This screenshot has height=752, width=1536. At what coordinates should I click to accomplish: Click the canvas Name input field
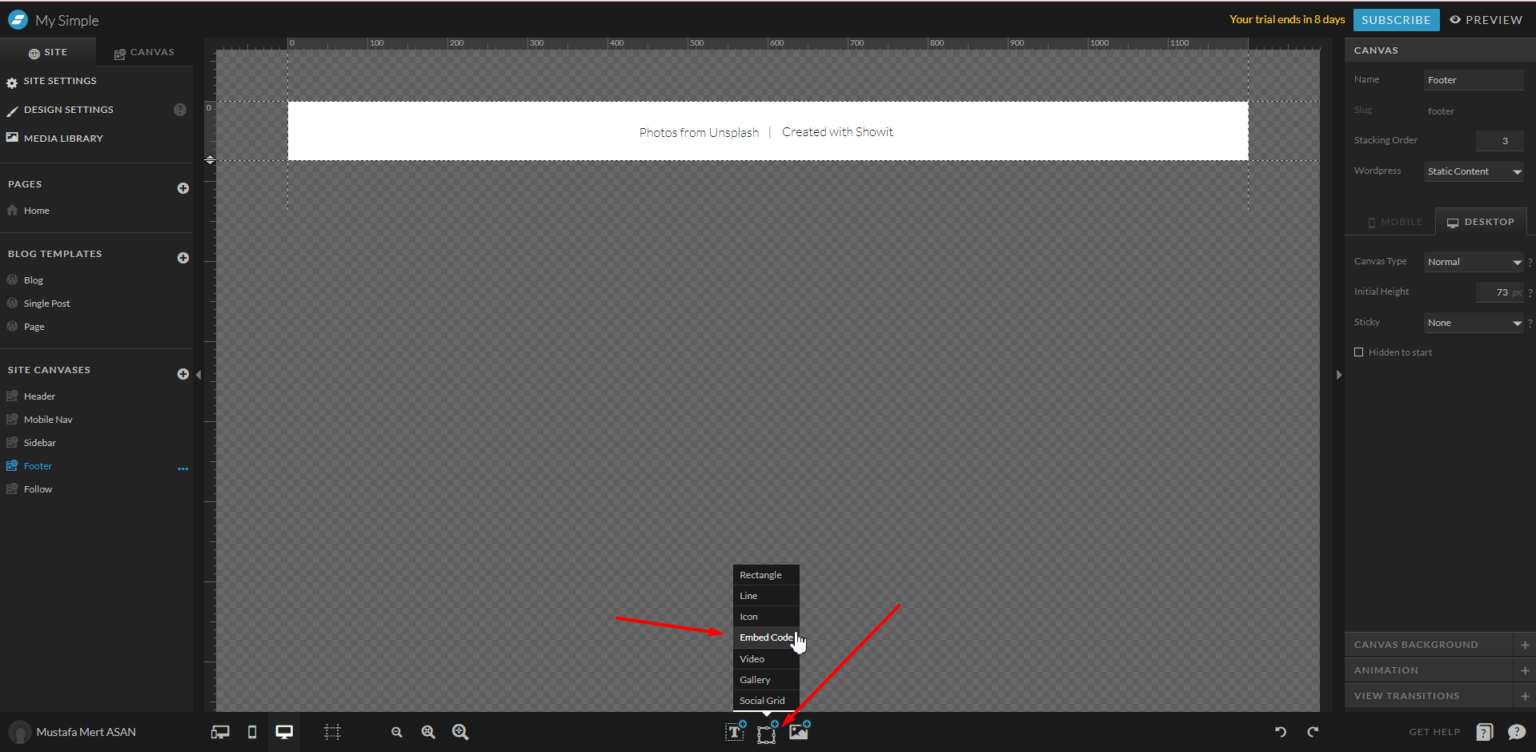(x=1473, y=80)
